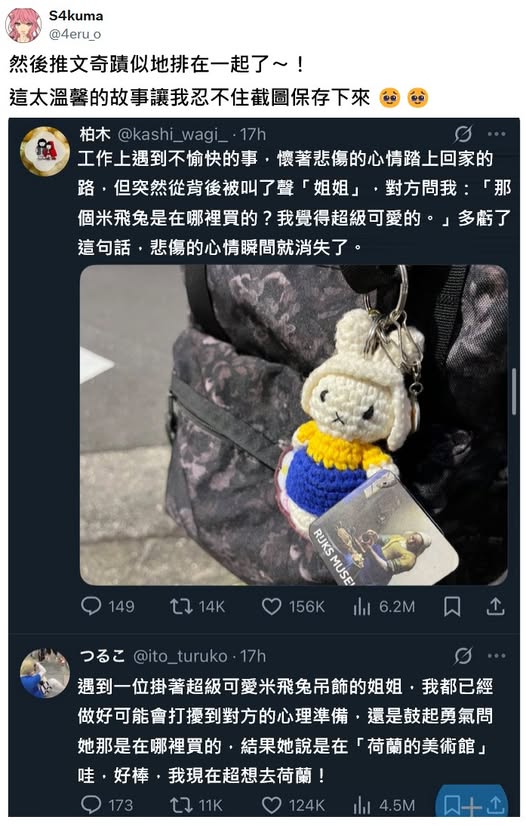Reply to つるこ's tweet with 173 comments
Image resolution: width=526 pixels, height=826 pixels.
[x=91, y=805]
